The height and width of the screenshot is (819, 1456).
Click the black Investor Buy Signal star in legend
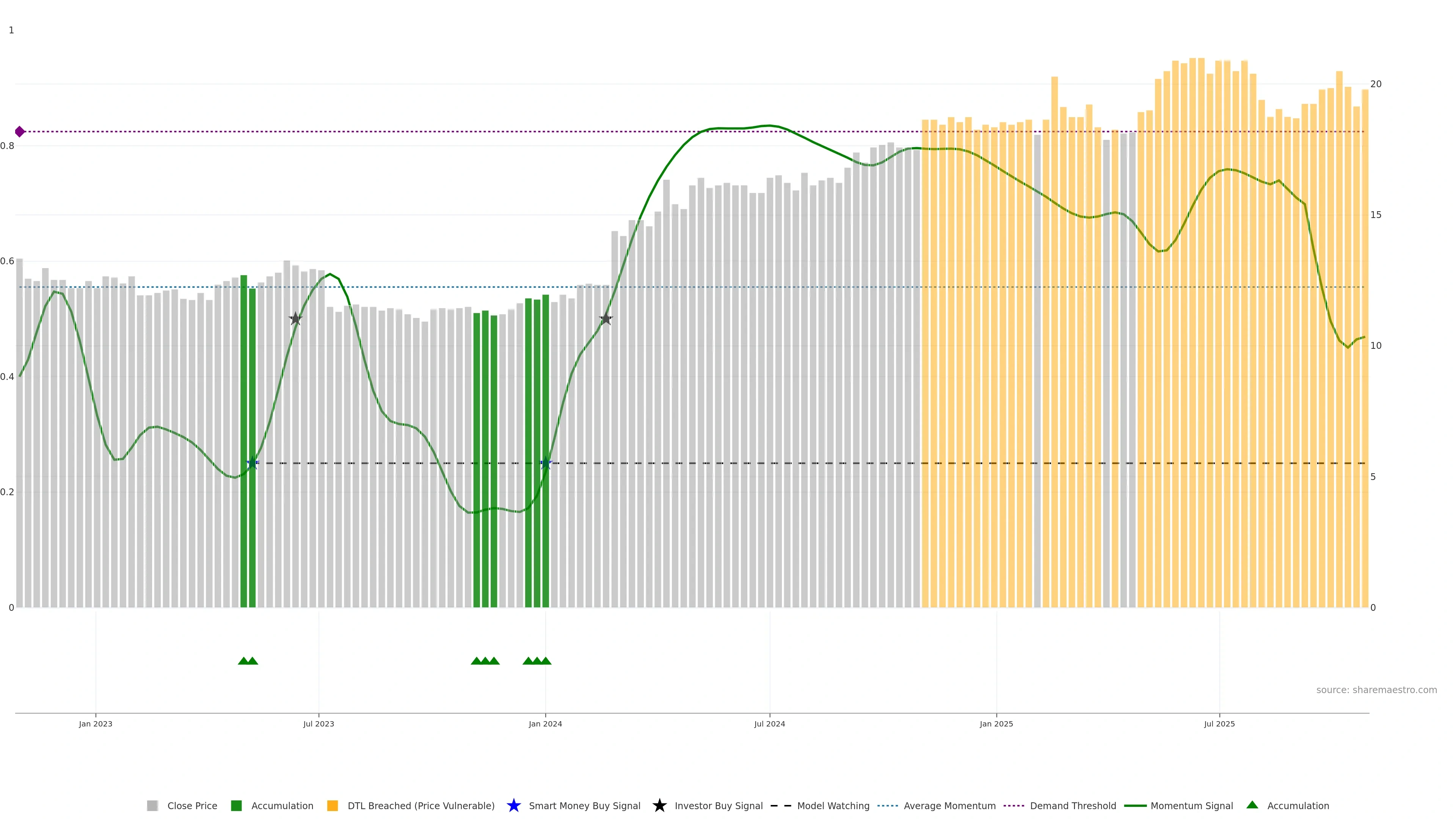tap(659, 805)
